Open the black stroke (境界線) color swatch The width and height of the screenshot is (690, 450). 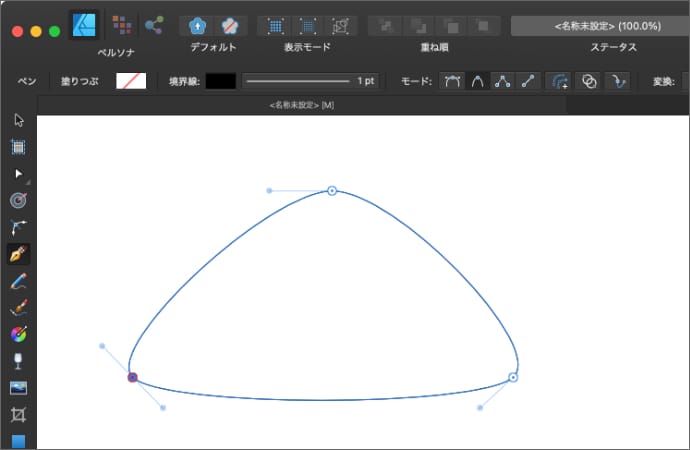(220, 81)
